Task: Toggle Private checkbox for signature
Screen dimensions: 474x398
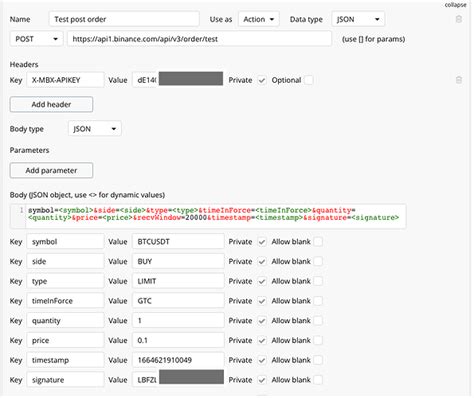Action: [262, 380]
